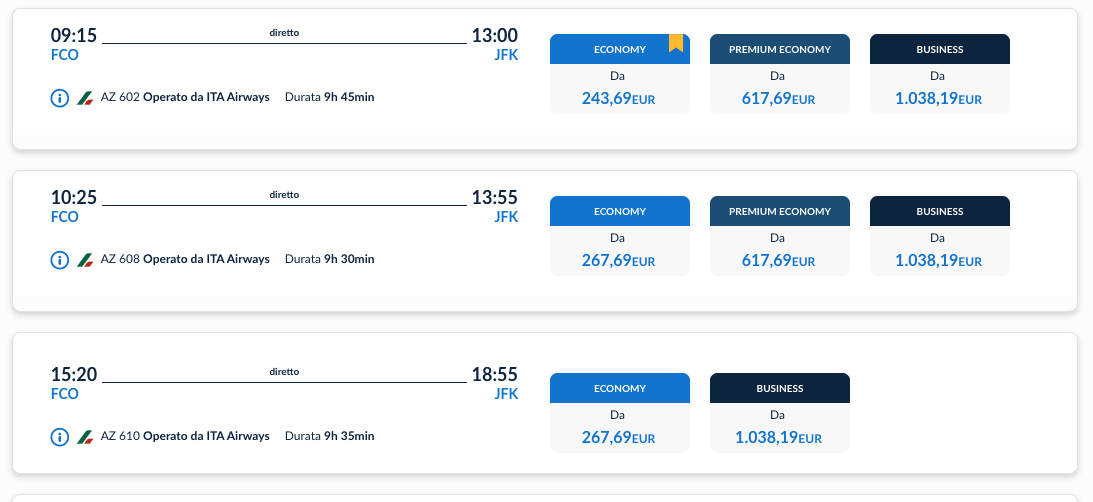
Task: Select Economy 267,69 EUR for 10:25 flight
Action: 620,236
